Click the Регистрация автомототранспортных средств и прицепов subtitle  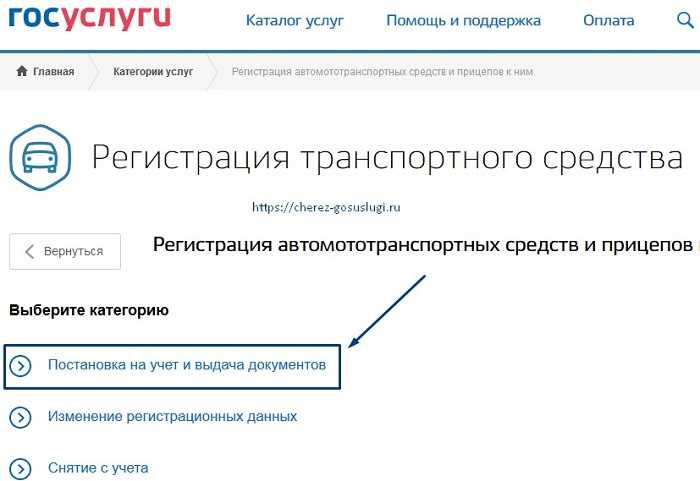click(x=423, y=245)
